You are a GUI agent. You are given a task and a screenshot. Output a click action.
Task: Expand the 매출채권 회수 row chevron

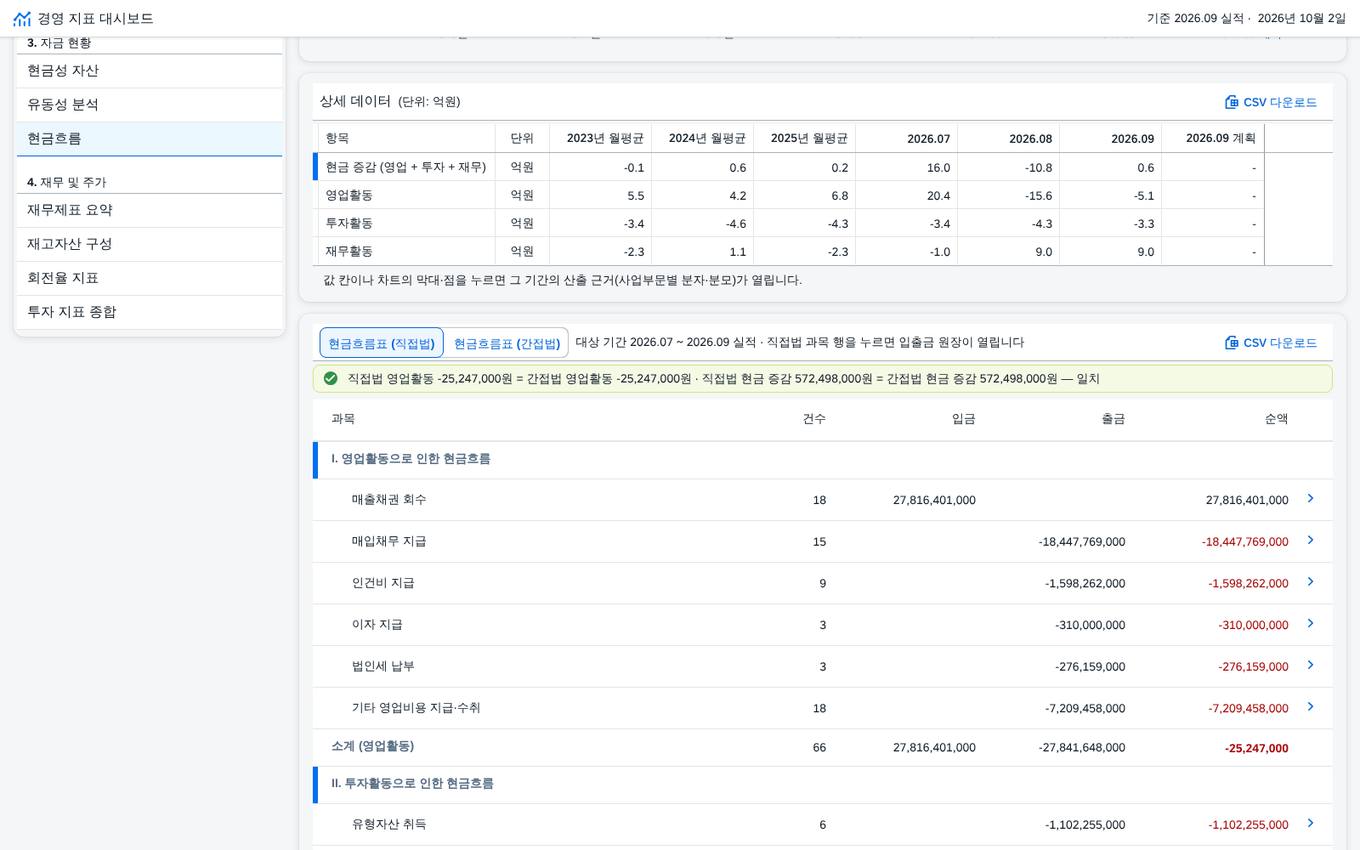pyautogui.click(x=1310, y=499)
